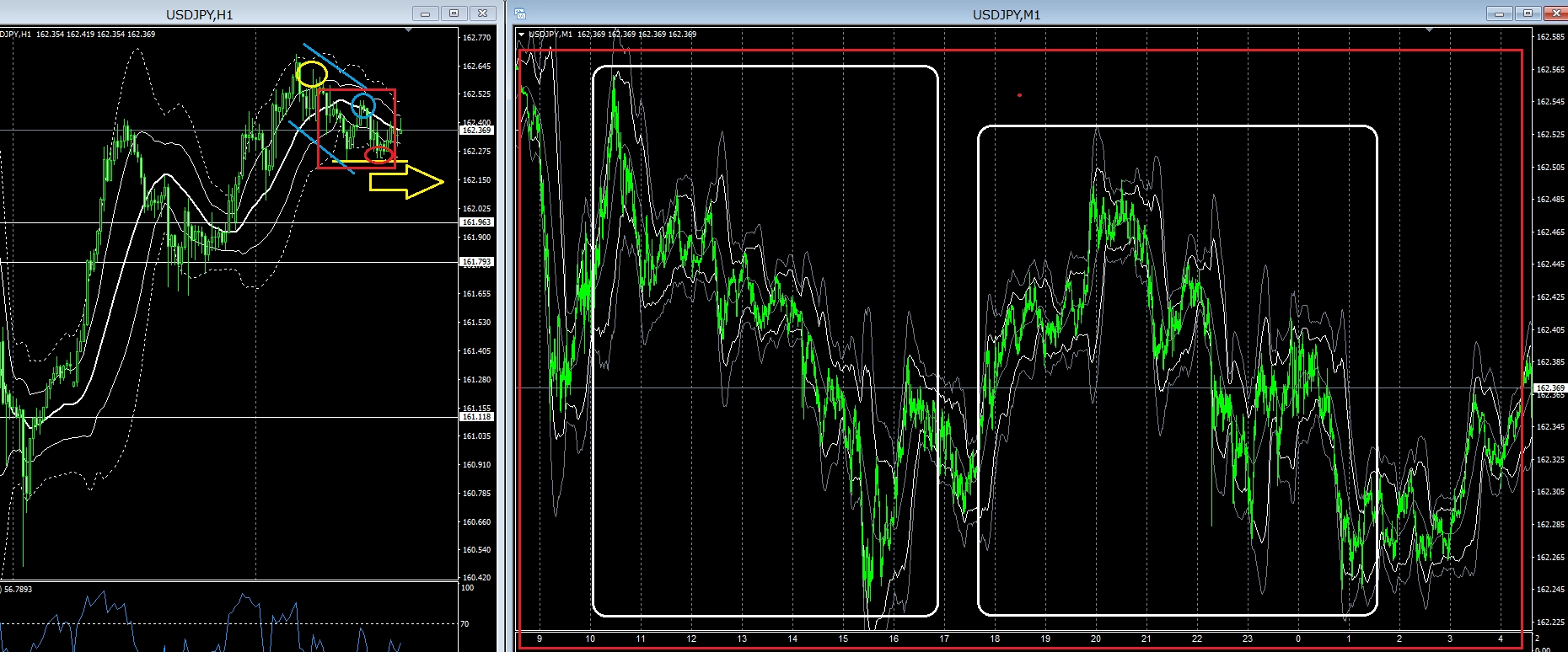Image resolution: width=1568 pixels, height=652 pixels.
Task: Minimize the USDJPY,H1 chart window
Action: coord(426,13)
